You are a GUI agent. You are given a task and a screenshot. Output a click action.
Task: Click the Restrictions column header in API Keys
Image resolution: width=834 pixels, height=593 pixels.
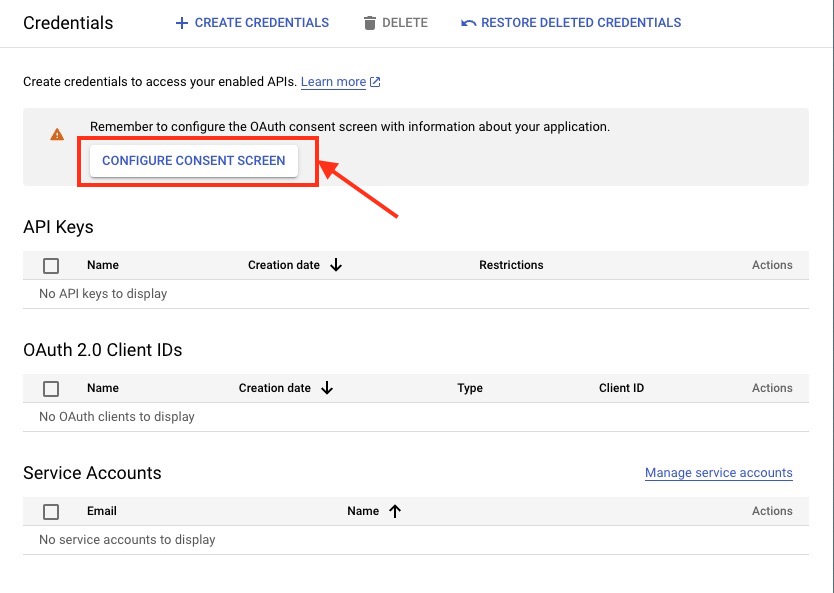coord(511,265)
